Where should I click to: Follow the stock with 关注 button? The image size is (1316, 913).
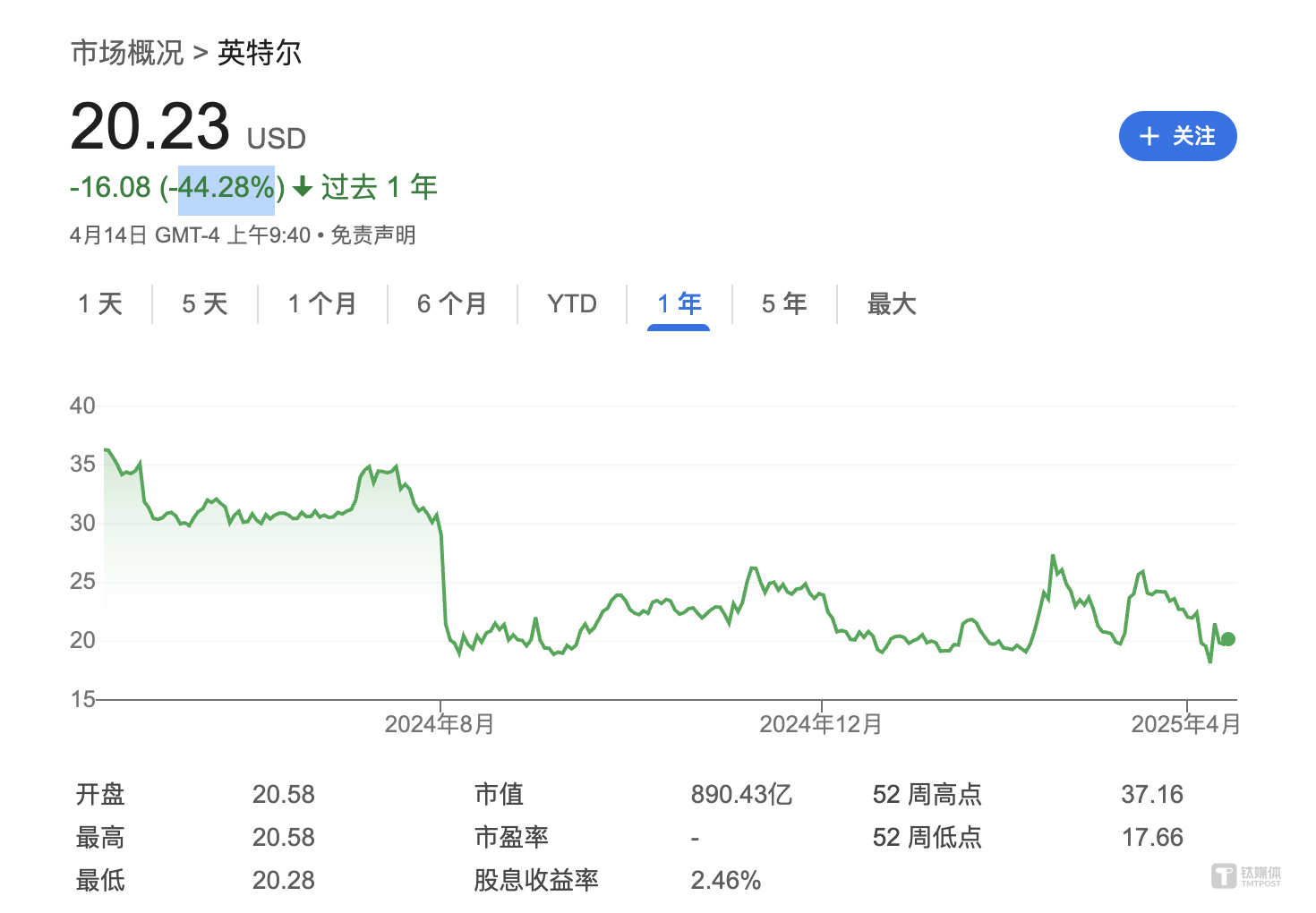pyautogui.click(x=1178, y=136)
